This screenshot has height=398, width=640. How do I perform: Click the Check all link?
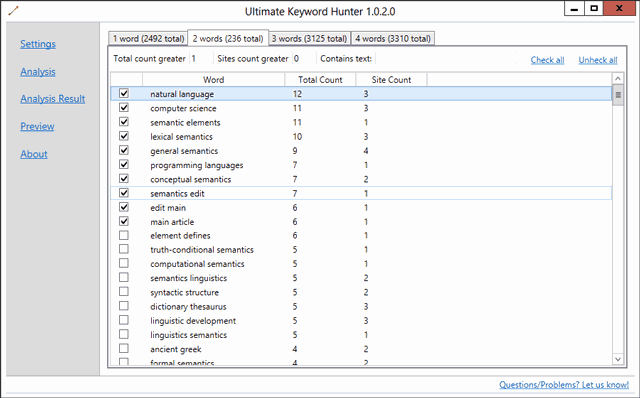(547, 60)
